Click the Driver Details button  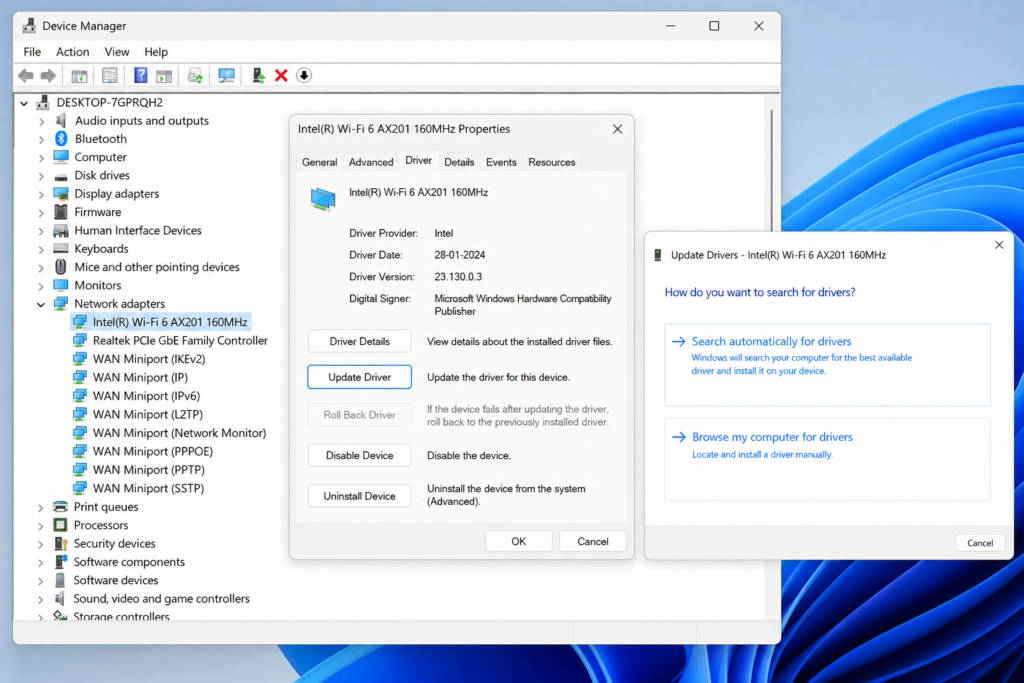359,342
